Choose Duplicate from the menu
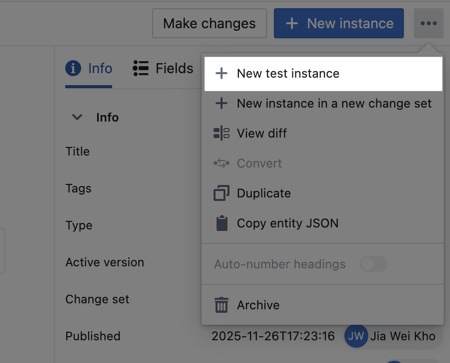Viewport: 450px width, 363px height. pos(323,193)
